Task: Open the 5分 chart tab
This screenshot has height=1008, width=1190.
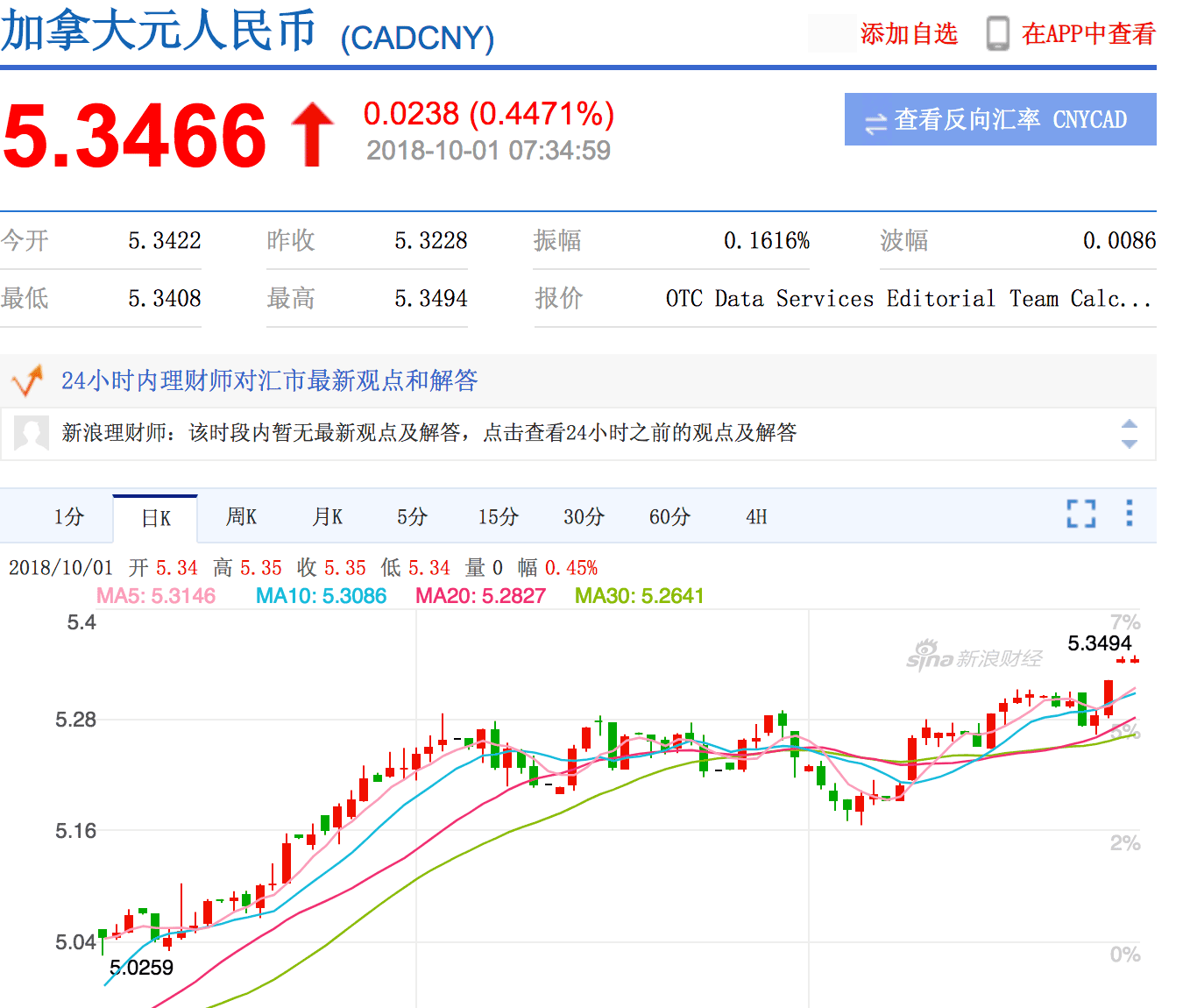Action: (412, 517)
